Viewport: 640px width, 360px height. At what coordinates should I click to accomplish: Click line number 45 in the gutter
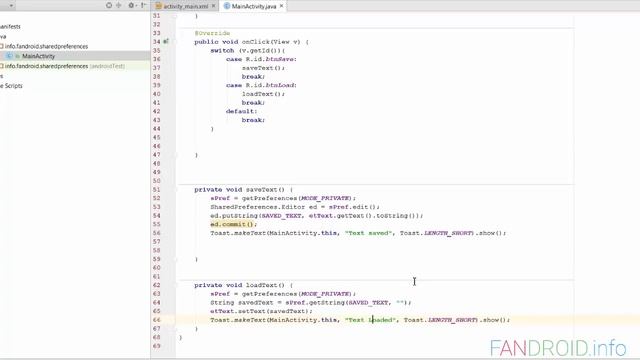click(x=156, y=138)
